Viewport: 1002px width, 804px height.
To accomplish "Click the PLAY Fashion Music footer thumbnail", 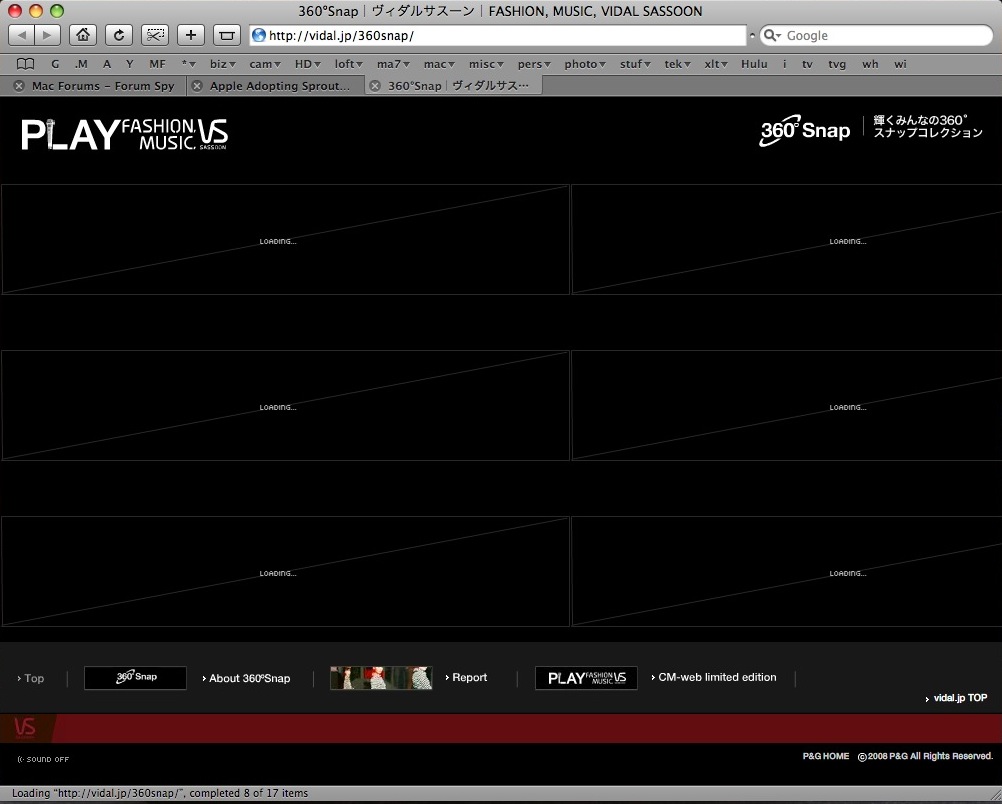I will (x=586, y=677).
